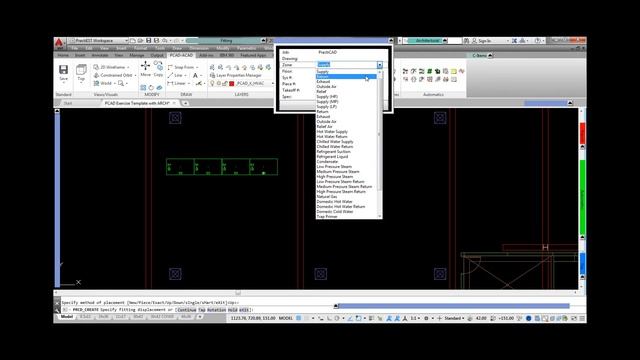Toggle layer on/off lightbulb icon

212,84
